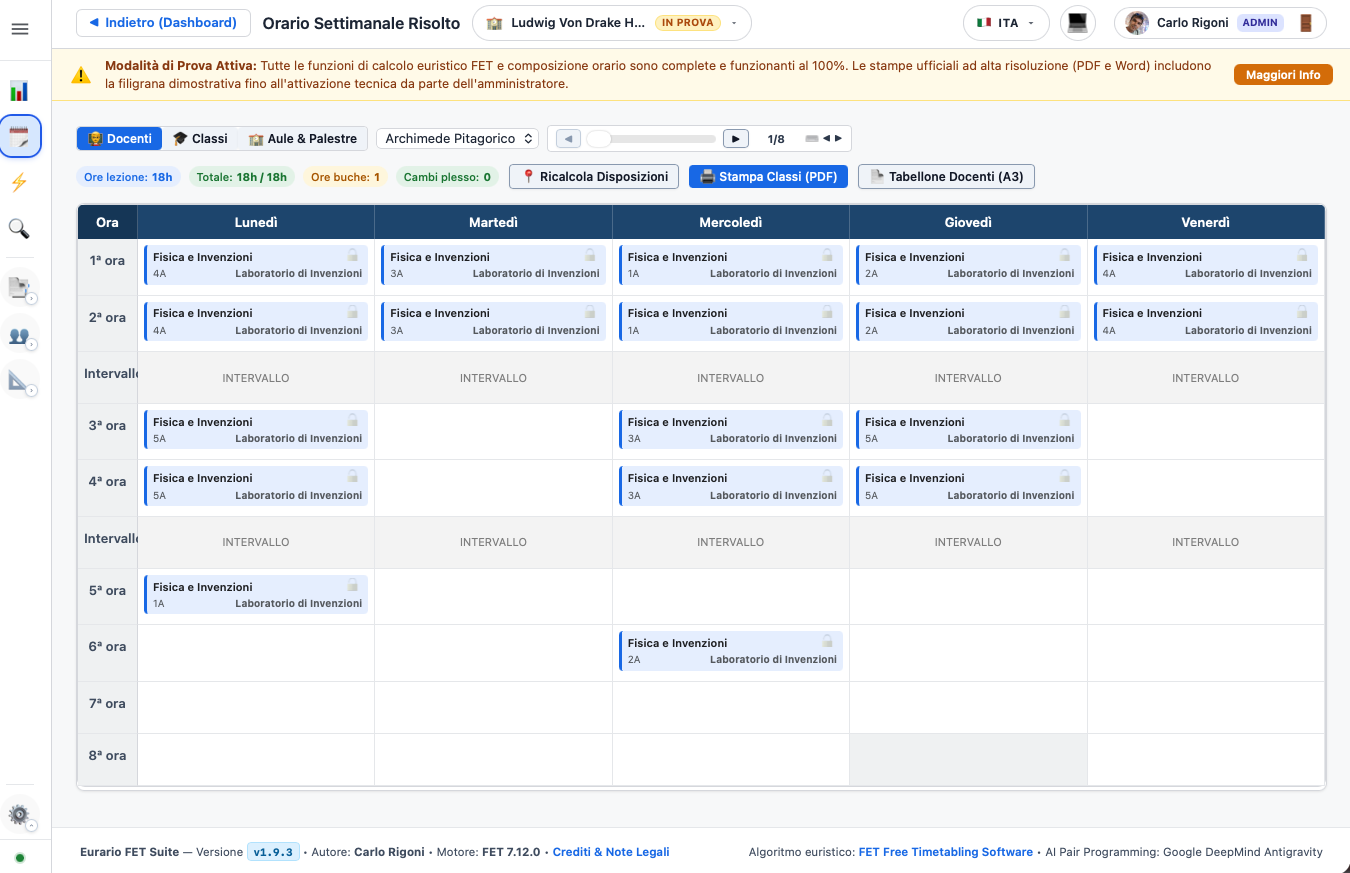Open the hamburger menu in the sidebar

(x=19, y=29)
